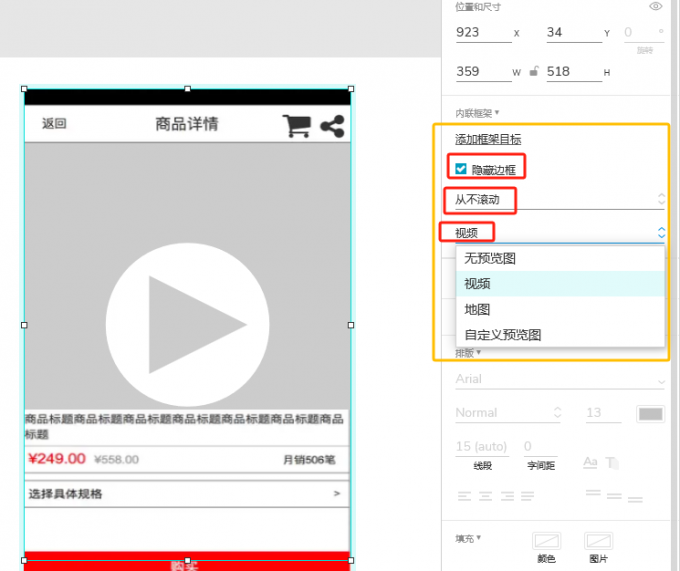Click the 选择具体规格 row
Image resolution: width=680 pixels, height=571 pixels.
[x=187, y=494]
